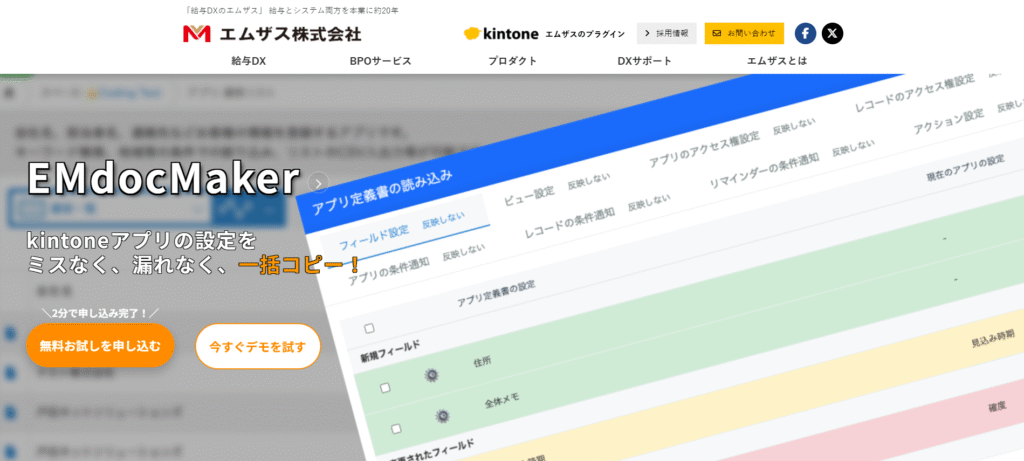Toggle the header select-all checkbox above 新規フィールド
The image size is (1024, 461).
(370, 328)
